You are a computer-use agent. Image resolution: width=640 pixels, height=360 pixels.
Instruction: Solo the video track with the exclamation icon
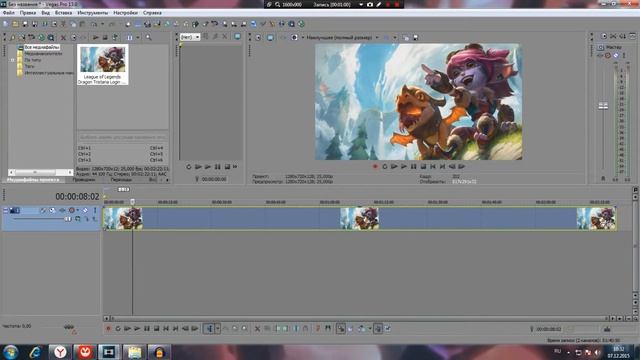(x=95, y=210)
